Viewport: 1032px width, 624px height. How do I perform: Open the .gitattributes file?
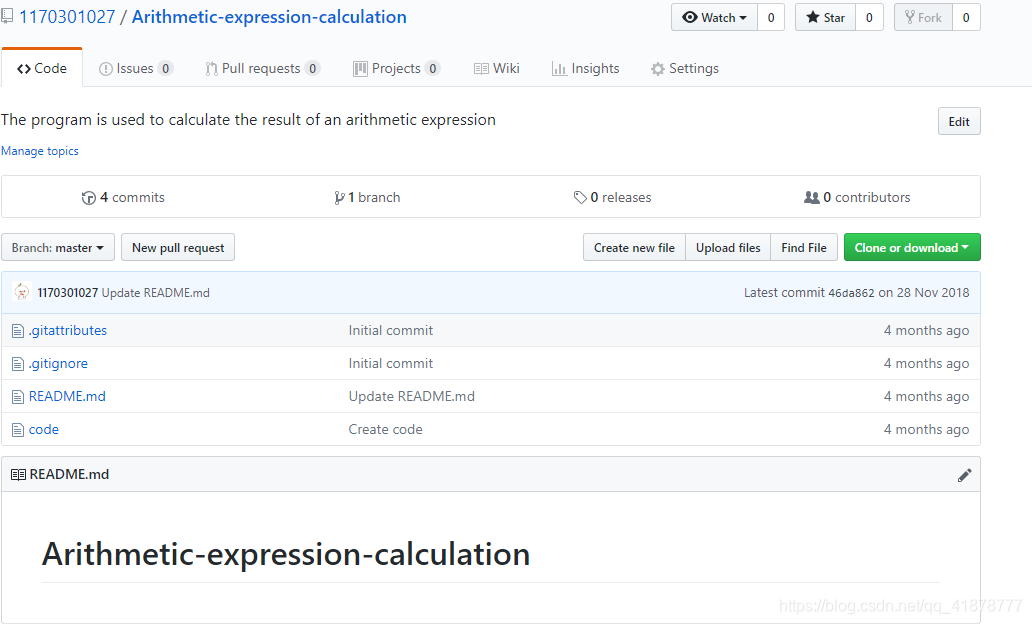coord(68,330)
